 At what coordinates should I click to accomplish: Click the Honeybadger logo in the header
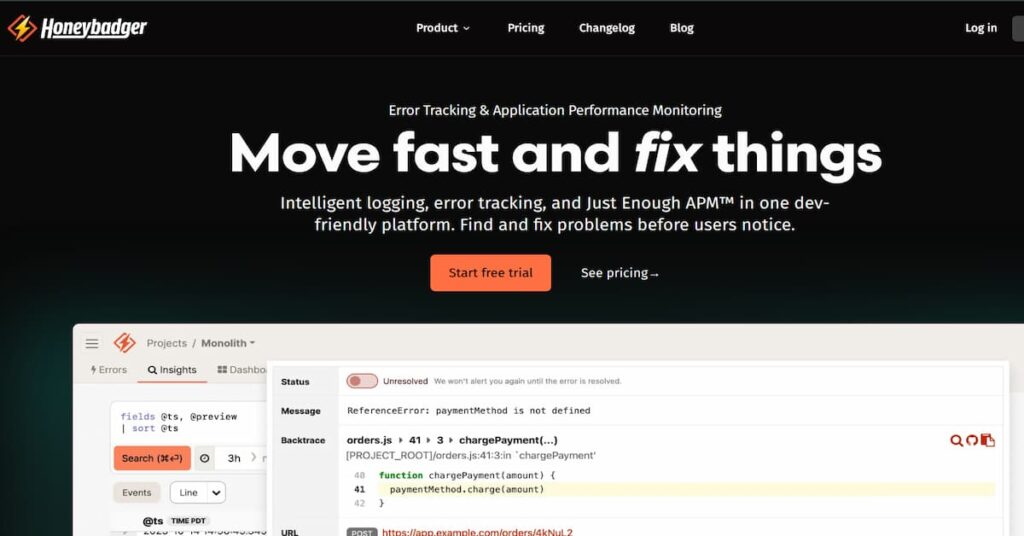[x=78, y=27]
